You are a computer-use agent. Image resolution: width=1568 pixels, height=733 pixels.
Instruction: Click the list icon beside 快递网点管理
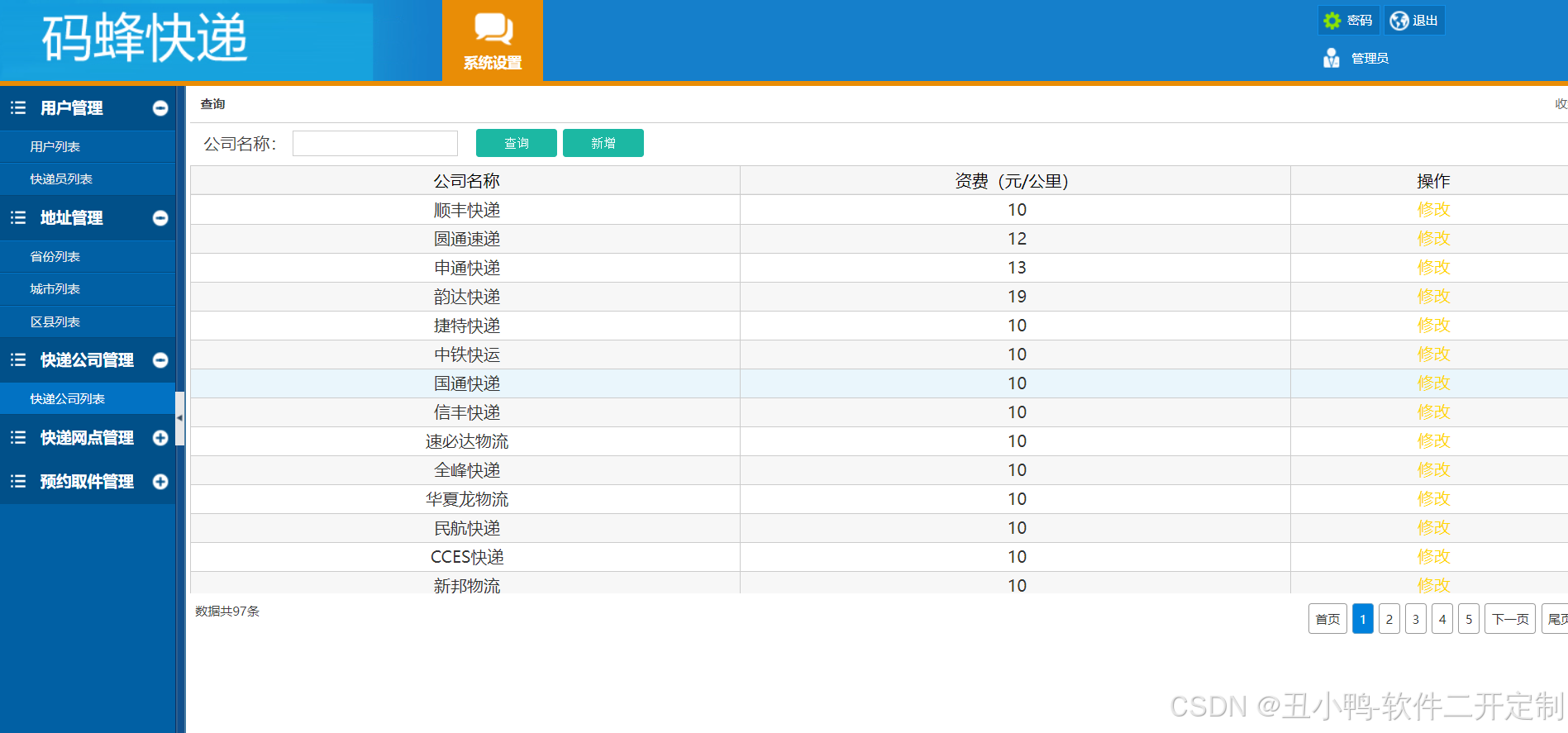coord(18,438)
